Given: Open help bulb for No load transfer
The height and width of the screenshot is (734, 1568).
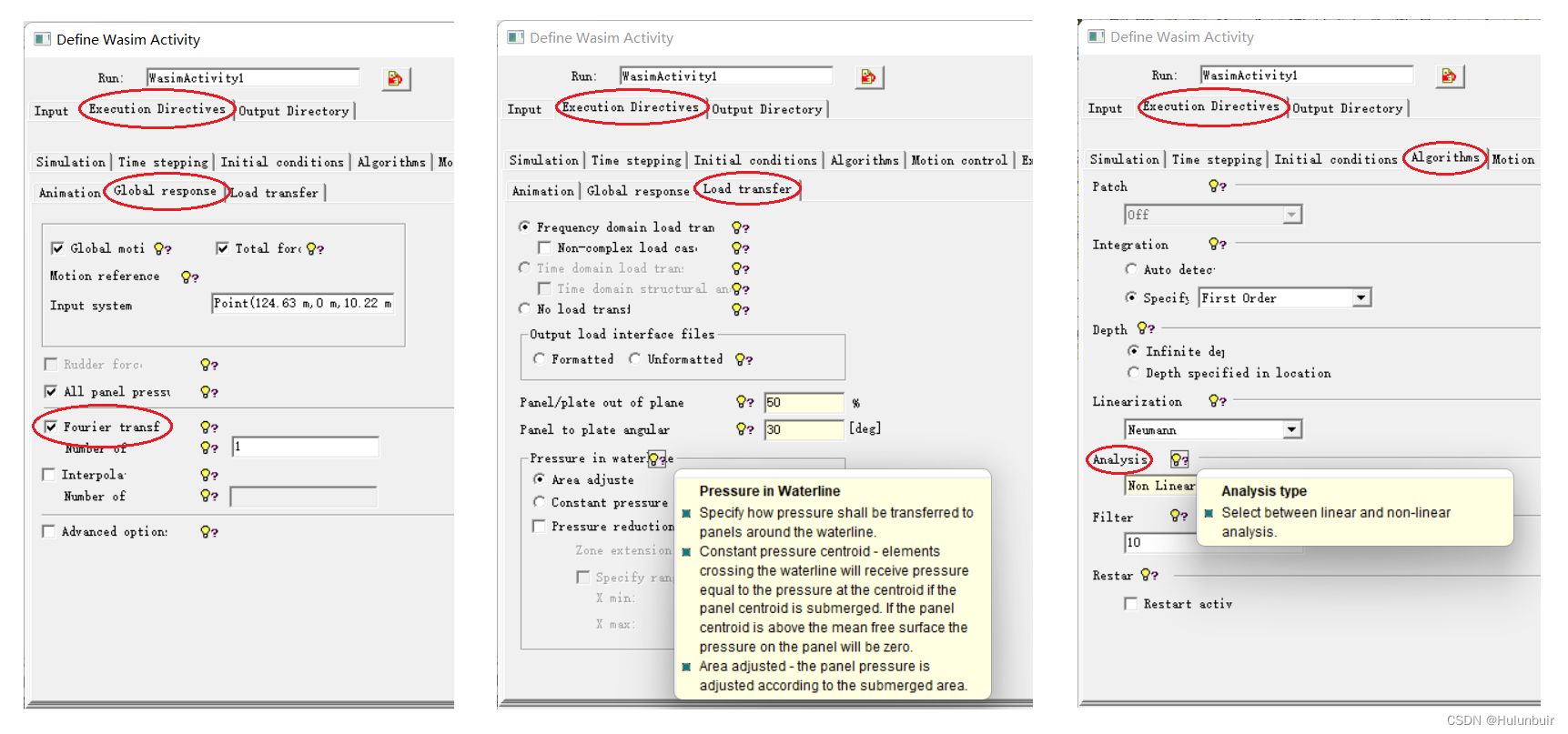Looking at the screenshot, I should [x=741, y=309].
